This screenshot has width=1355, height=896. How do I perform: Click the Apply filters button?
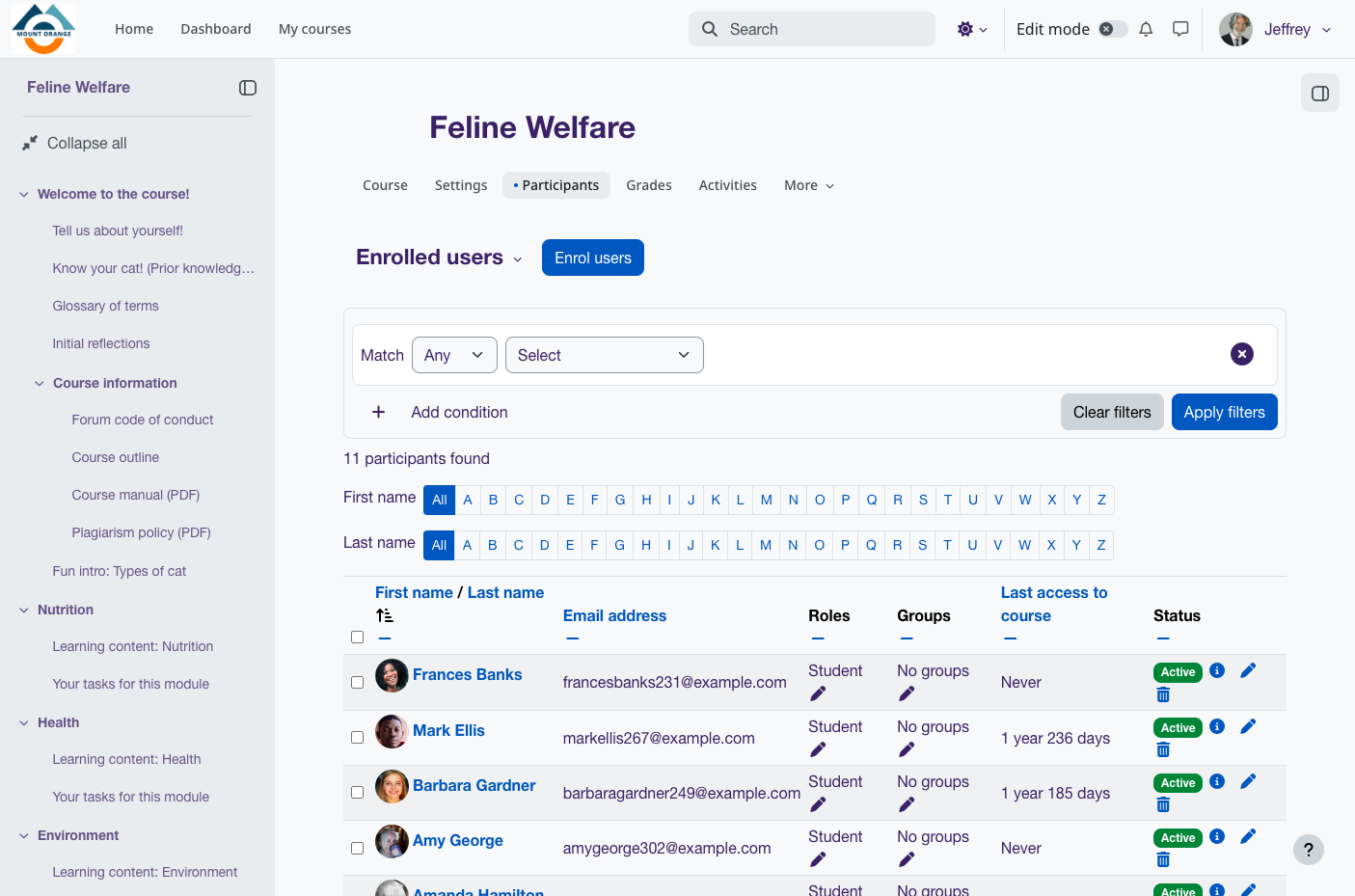[1225, 412]
